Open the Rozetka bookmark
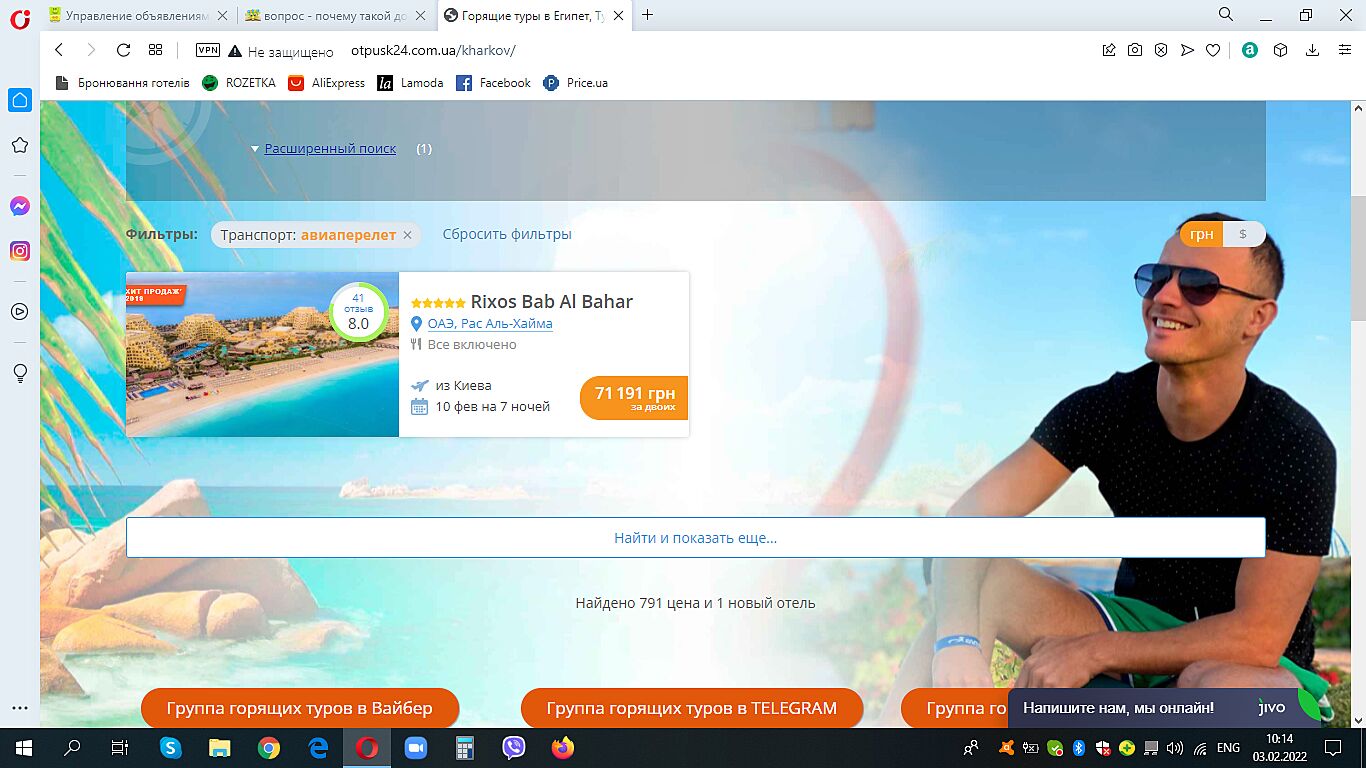Viewport: 1366px width, 768px height. (x=240, y=83)
